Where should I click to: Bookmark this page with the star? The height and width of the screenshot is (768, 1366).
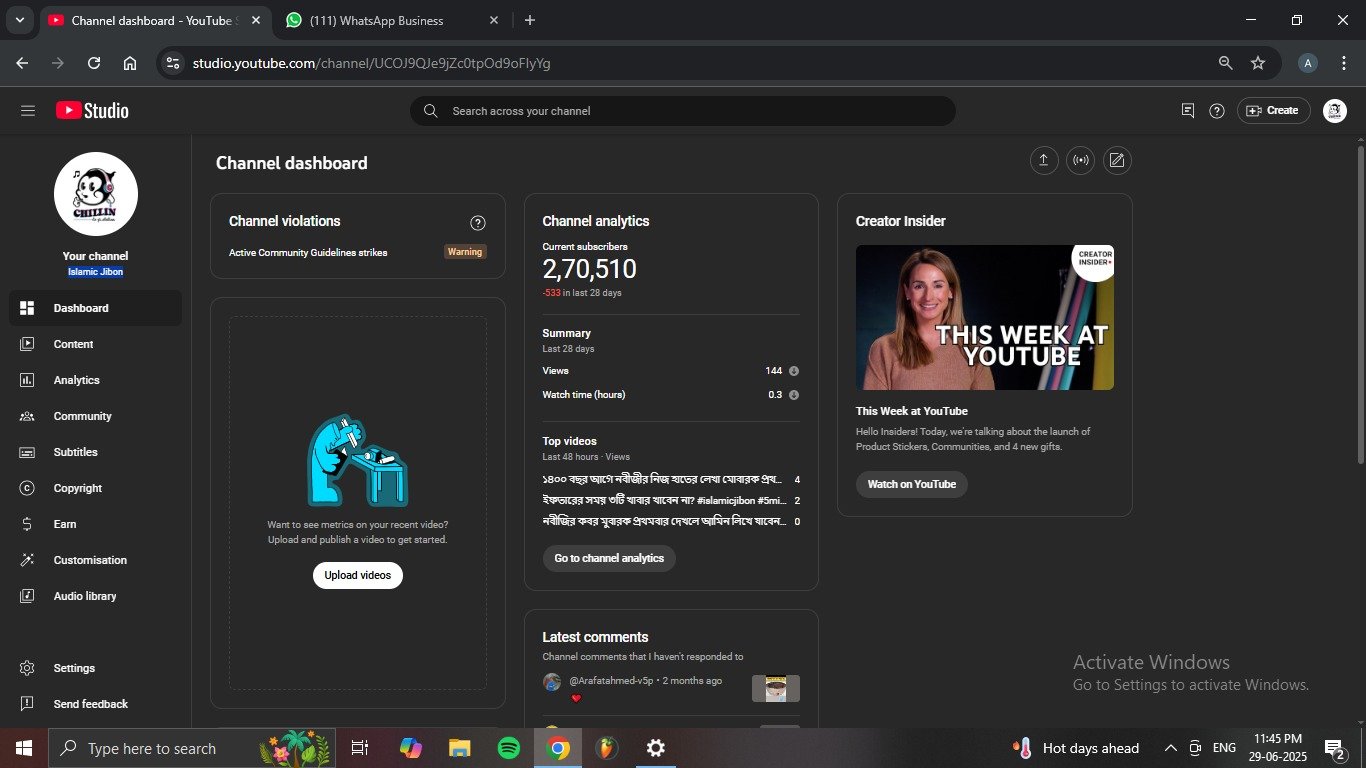click(x=1258, y=63)
